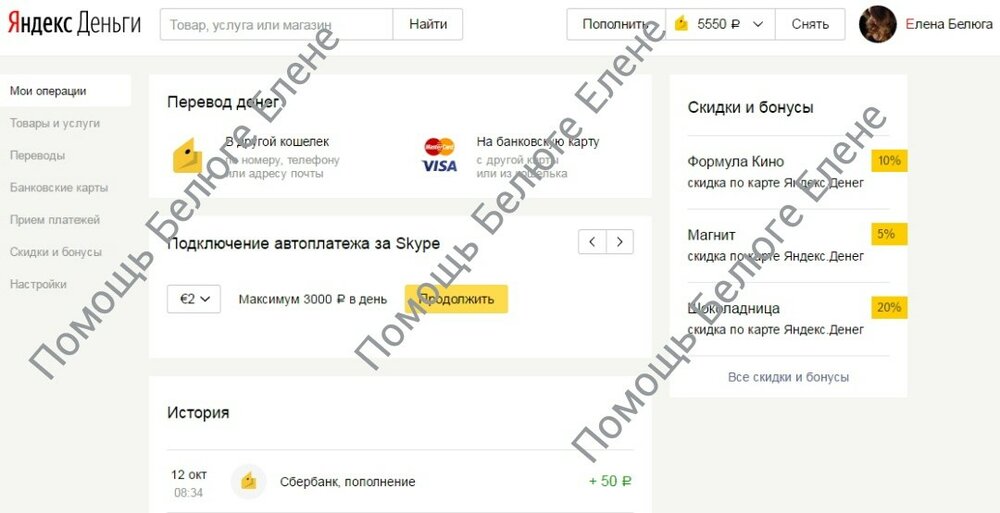Image resolution: width=1000 pixels, height=513 pixels.
Task: Click wallet icon beside 5550 ₽ balance
Action: pos(681,24)
